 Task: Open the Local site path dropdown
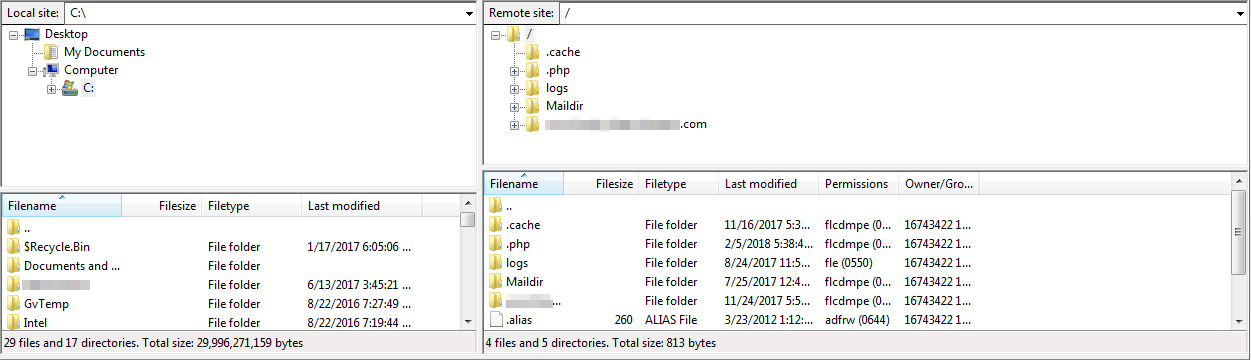coord(469,13)
